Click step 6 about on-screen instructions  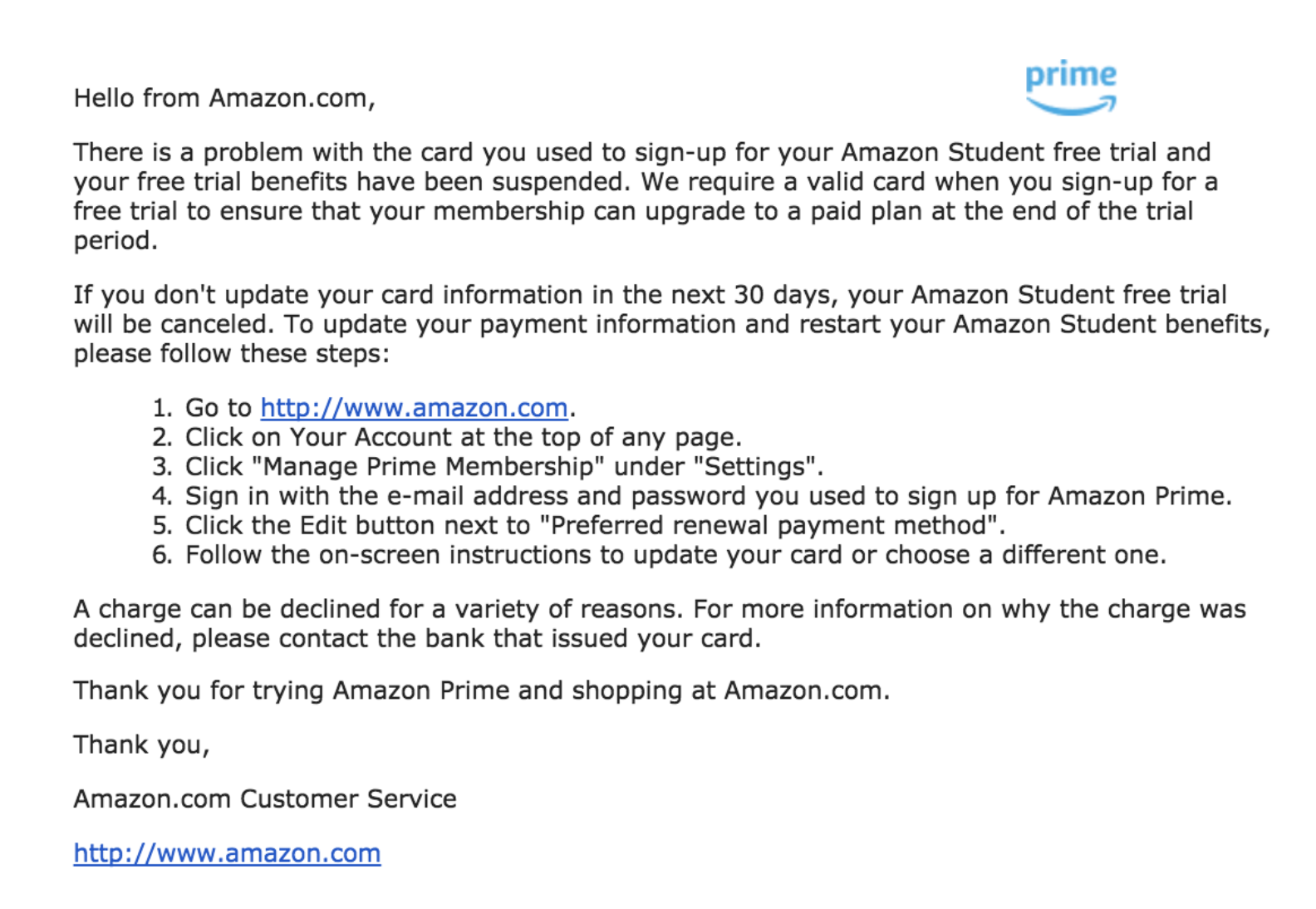(675, 555)
